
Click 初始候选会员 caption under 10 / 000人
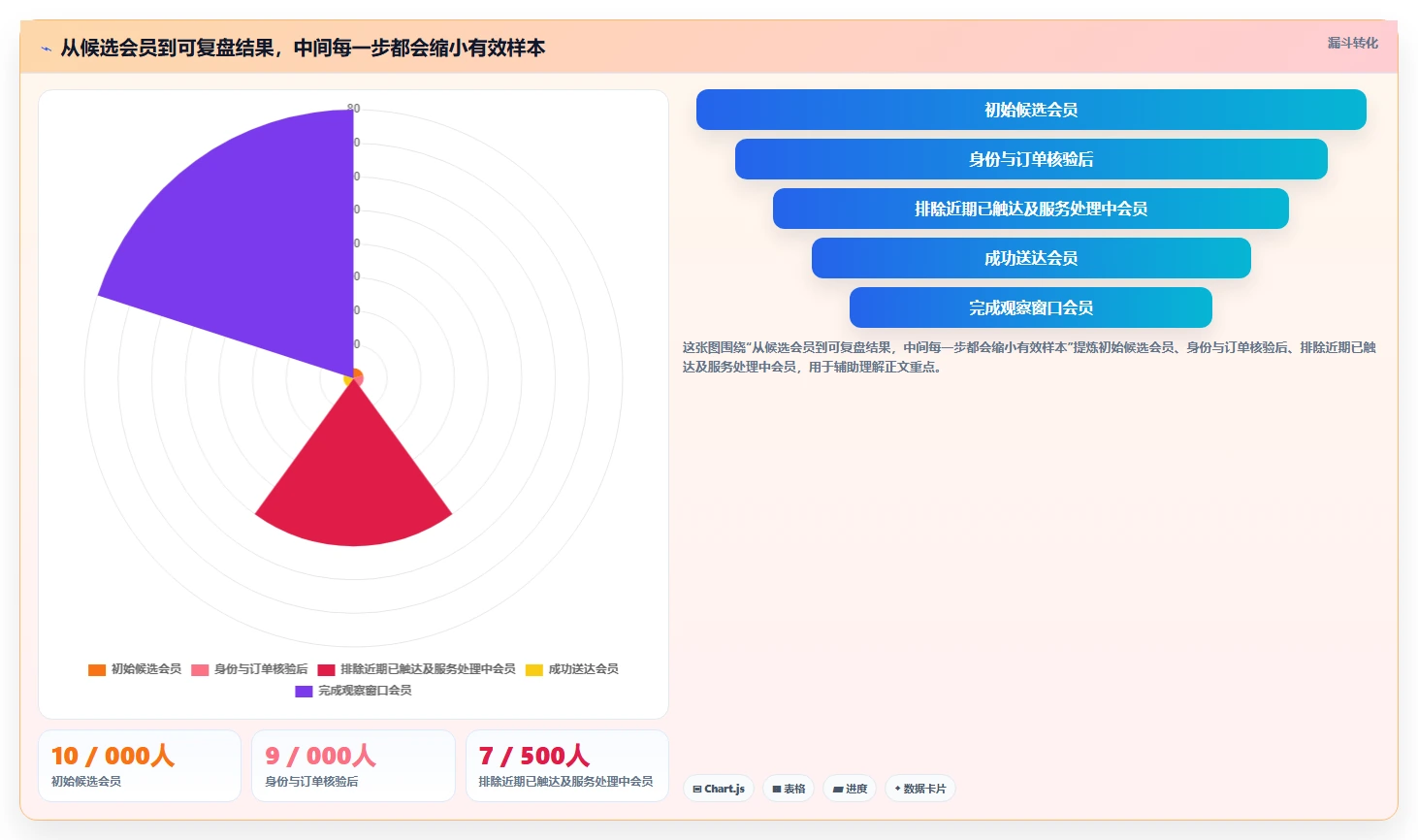(86, 782)
